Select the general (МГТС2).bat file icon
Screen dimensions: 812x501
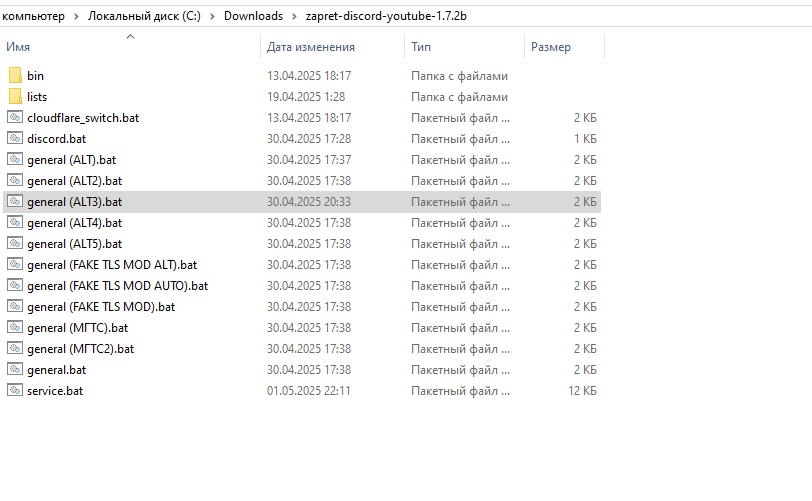click(14, 348)
